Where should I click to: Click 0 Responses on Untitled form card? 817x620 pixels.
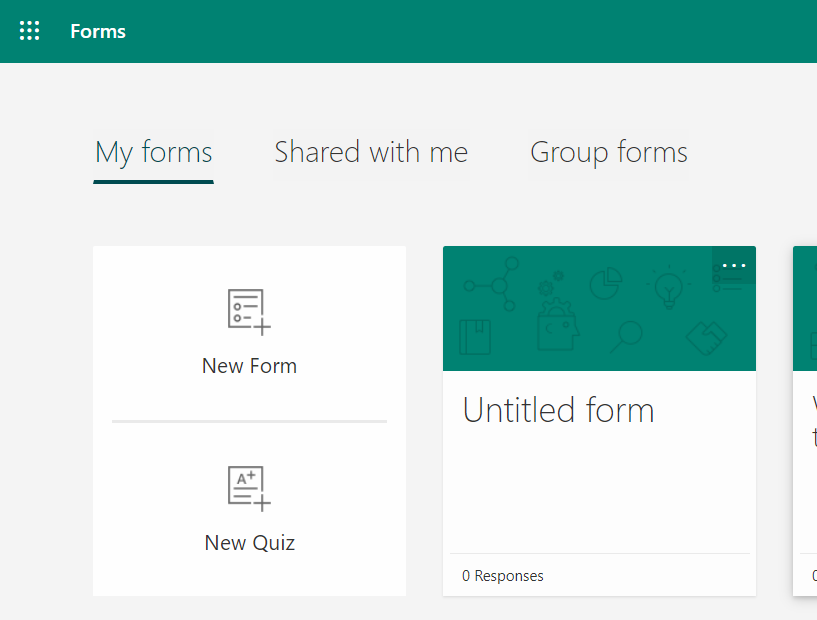(503, 576)
